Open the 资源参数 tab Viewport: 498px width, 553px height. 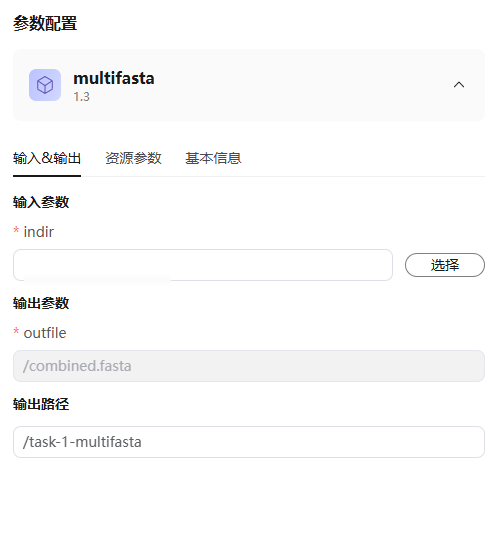[133, 158]
